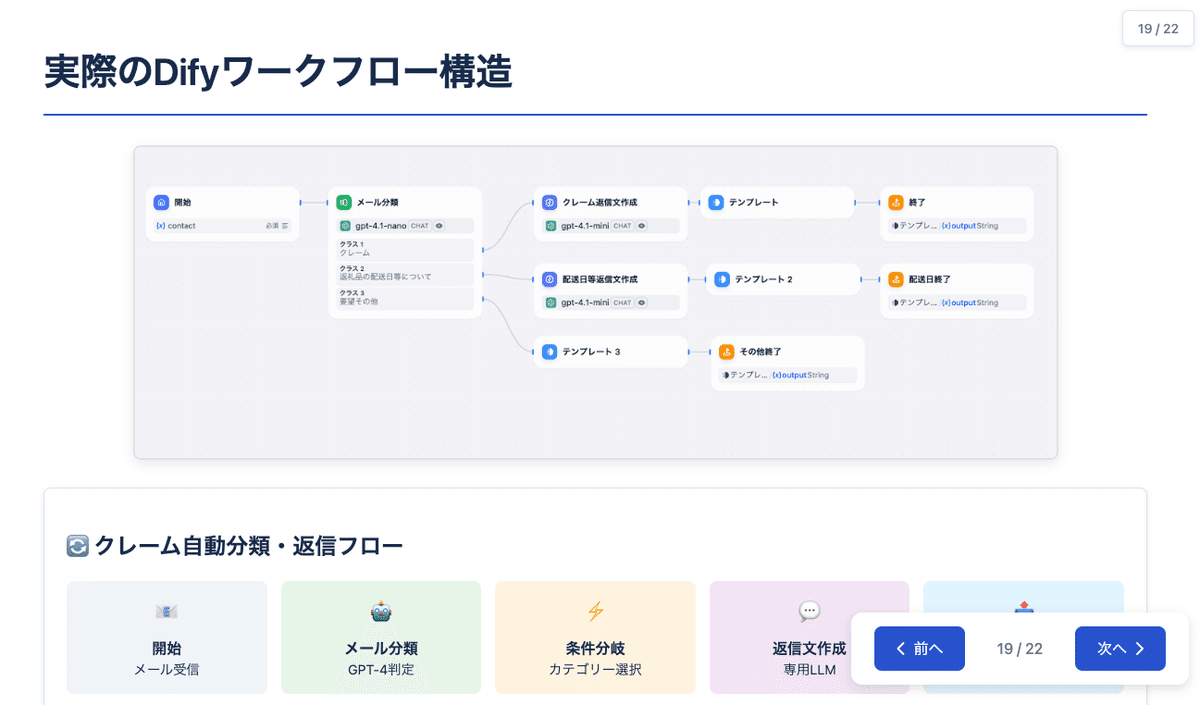The image size is (1200, 705).
Task: Open the クレーム返信文作成 LLM node icon
Action: pos(549,202)
